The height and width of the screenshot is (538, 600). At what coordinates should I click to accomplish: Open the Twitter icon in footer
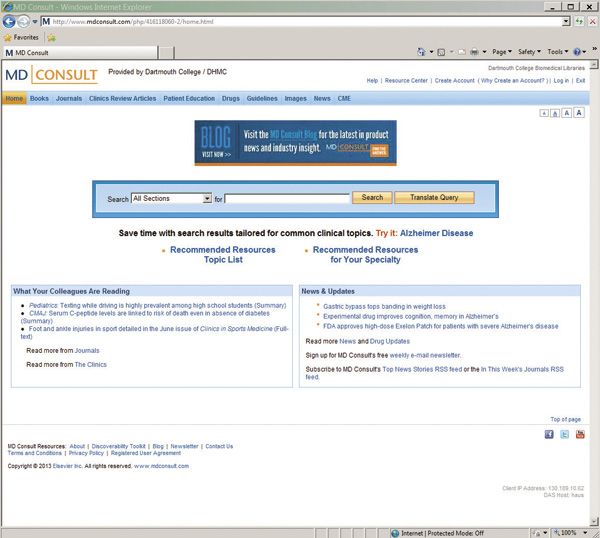564,434
